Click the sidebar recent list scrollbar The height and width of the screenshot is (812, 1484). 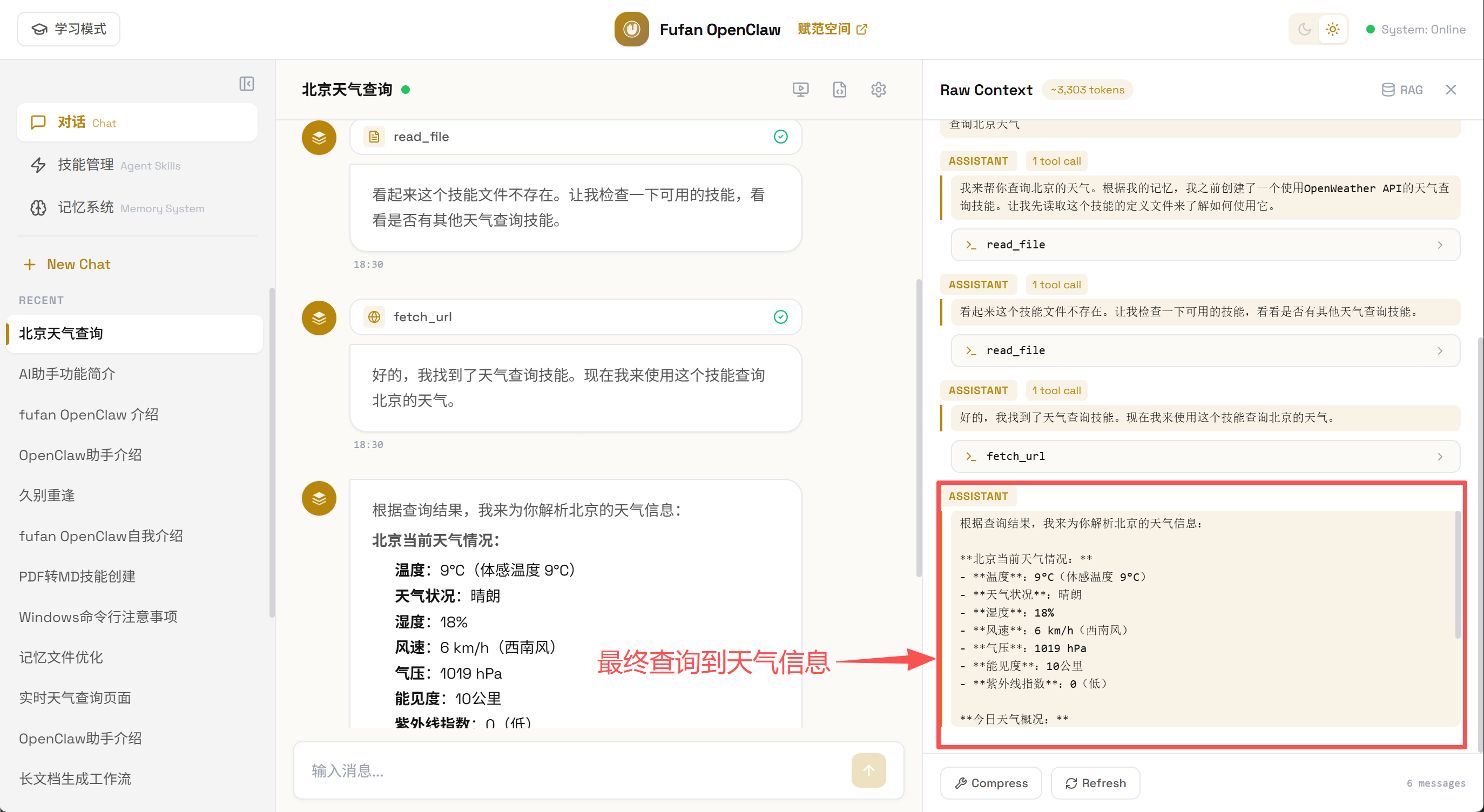click(271, 452)
